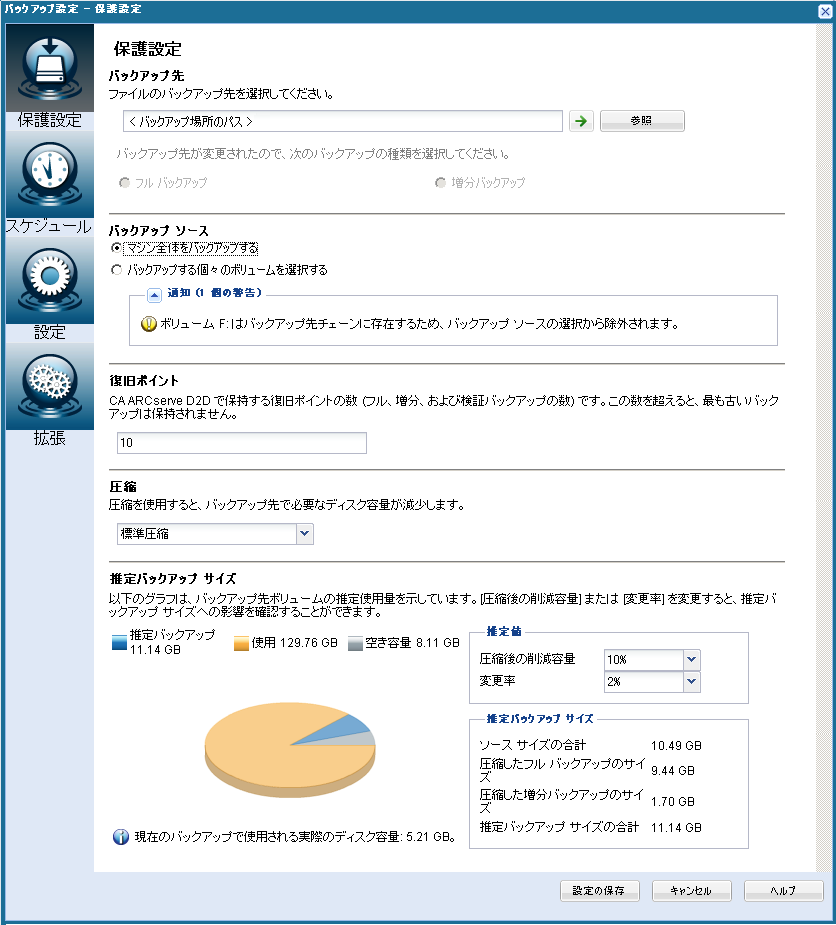
Task: Close the backup settings dialog
Action: pos(825,11)
